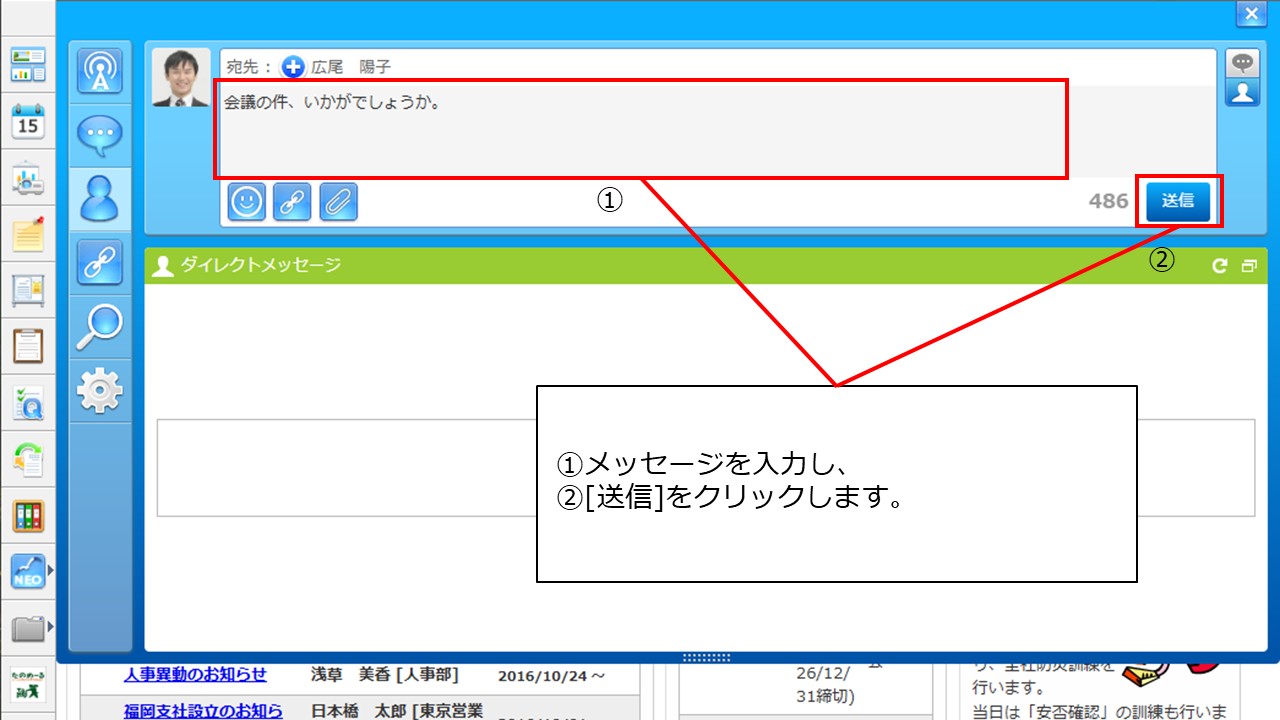This screenshot has width=1280, height=720.
Task: Open the colored binders icon
Action: [x=28, y=516]
